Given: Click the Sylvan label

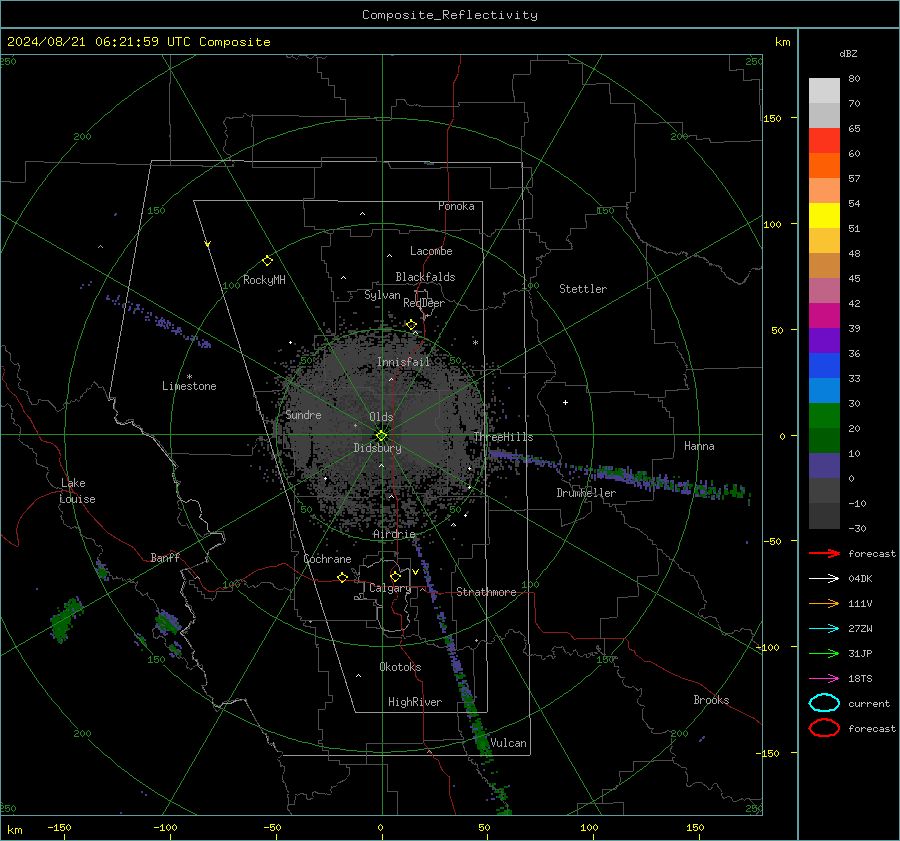Looking at the screenshot, I should 382,295.
